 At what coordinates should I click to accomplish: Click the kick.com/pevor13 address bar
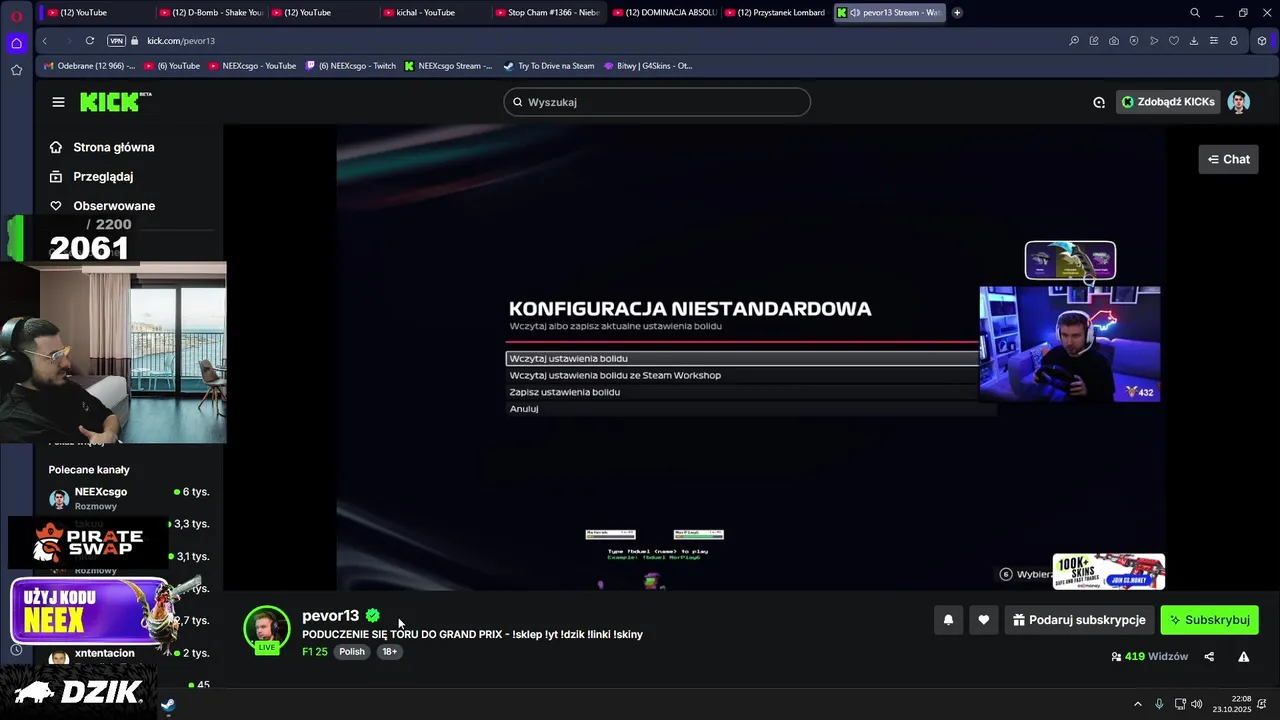pos(180,41)
